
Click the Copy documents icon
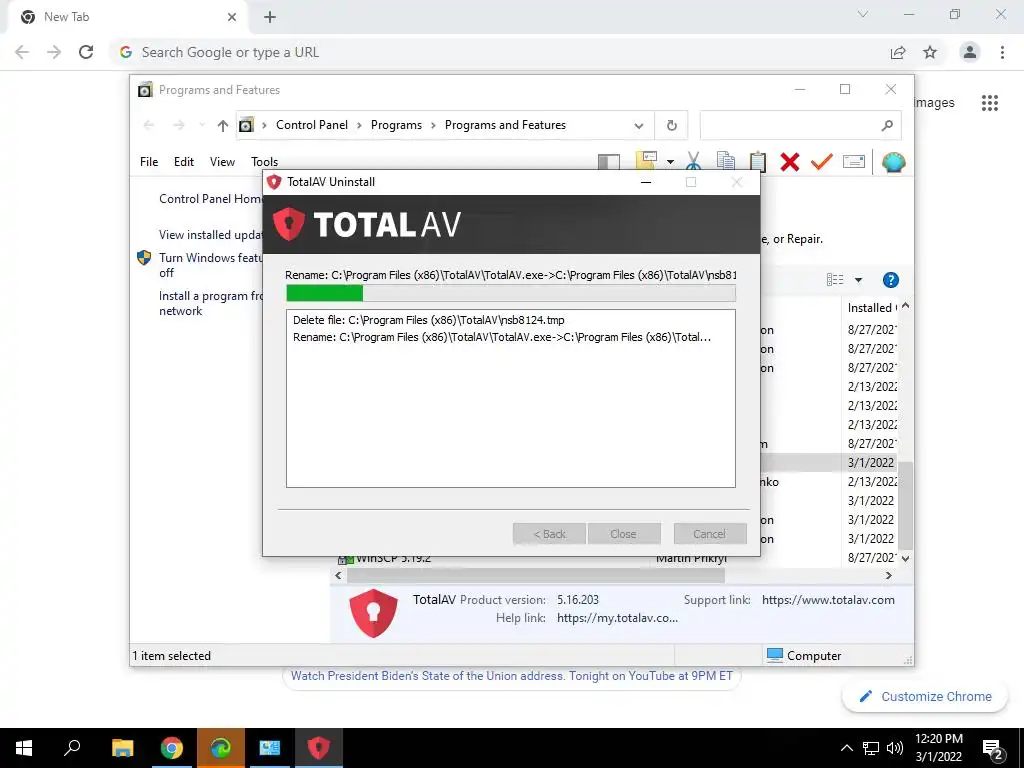[726, 161]
